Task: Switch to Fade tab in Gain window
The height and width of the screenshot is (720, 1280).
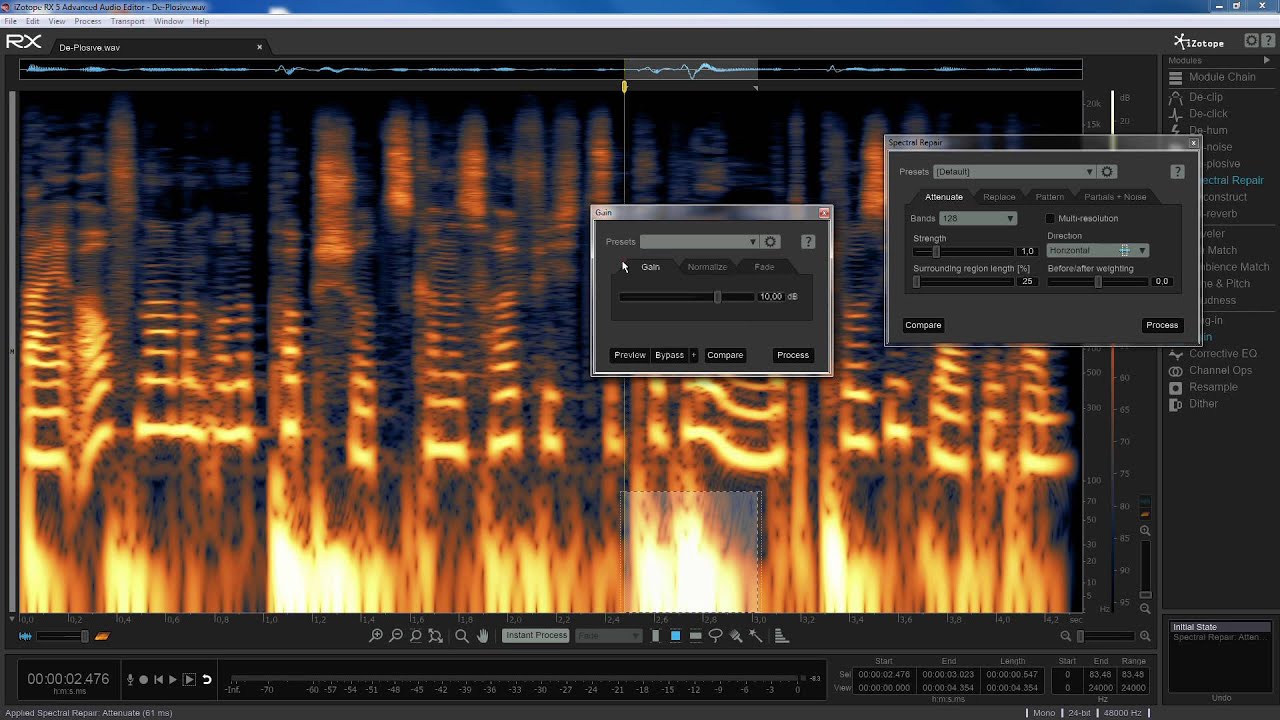Action: point(764,267)
